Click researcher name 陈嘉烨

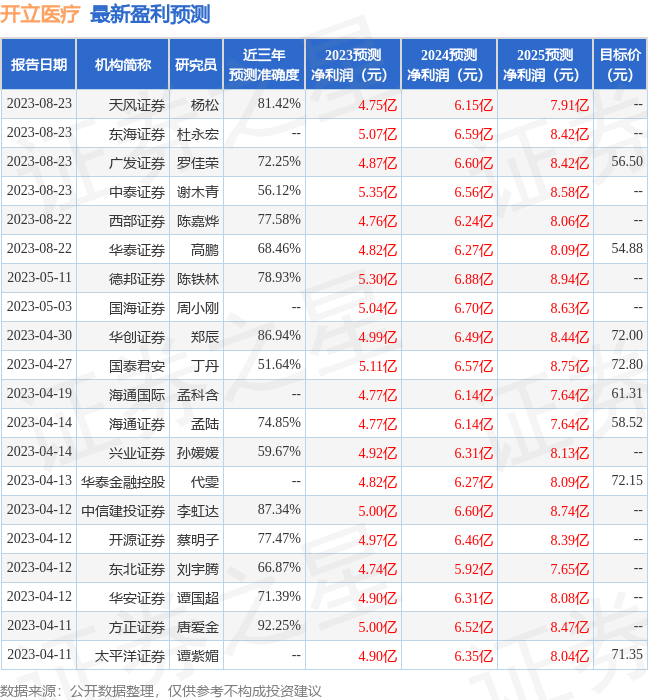click(198, 221)
